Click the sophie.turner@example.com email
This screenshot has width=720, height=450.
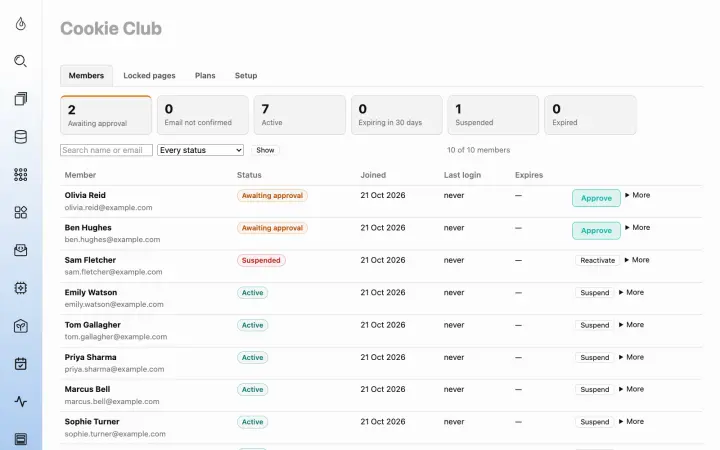pos(115,434)
